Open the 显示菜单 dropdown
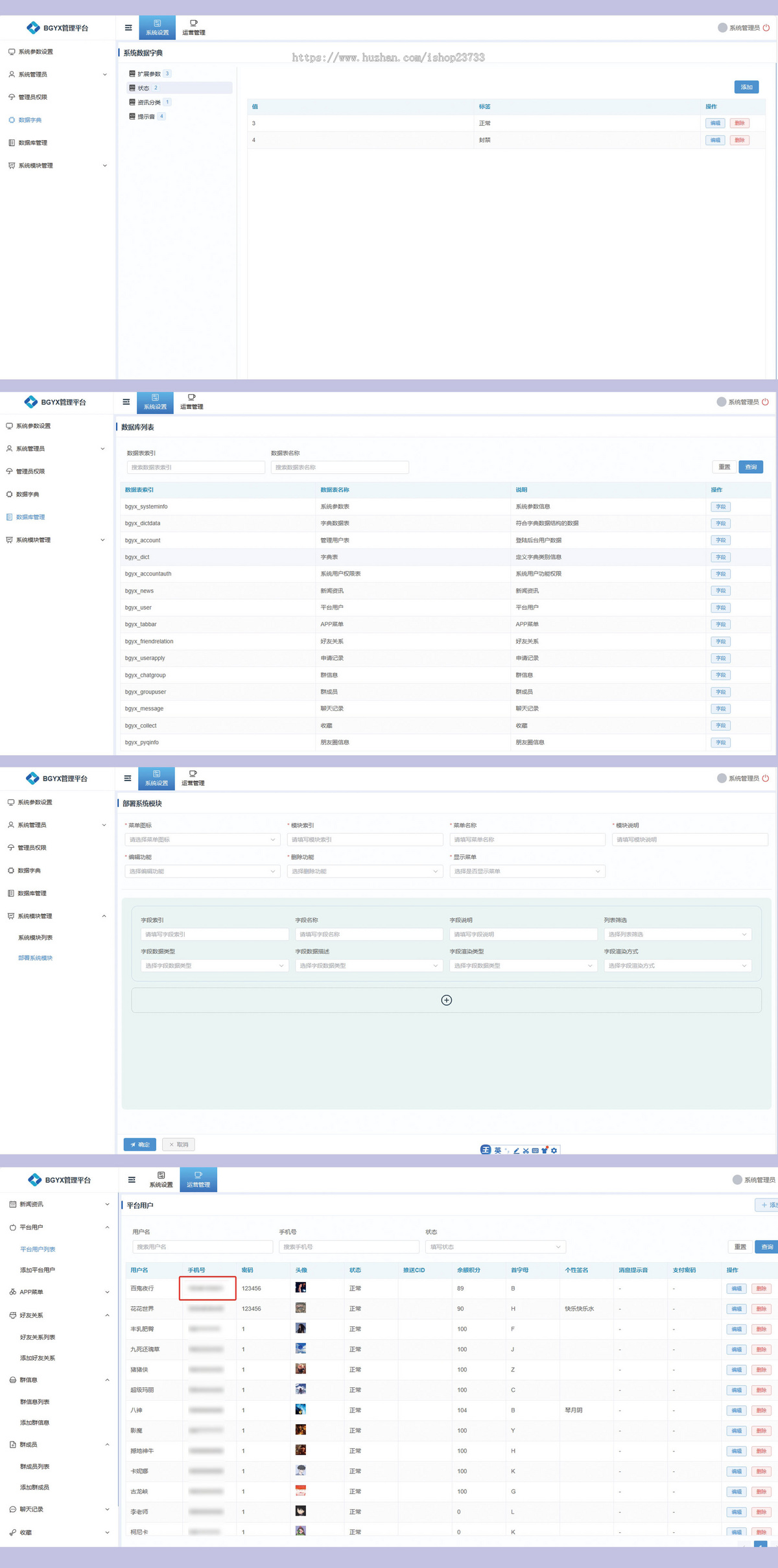Screen dimensions: 778x1568 point(527,871)
